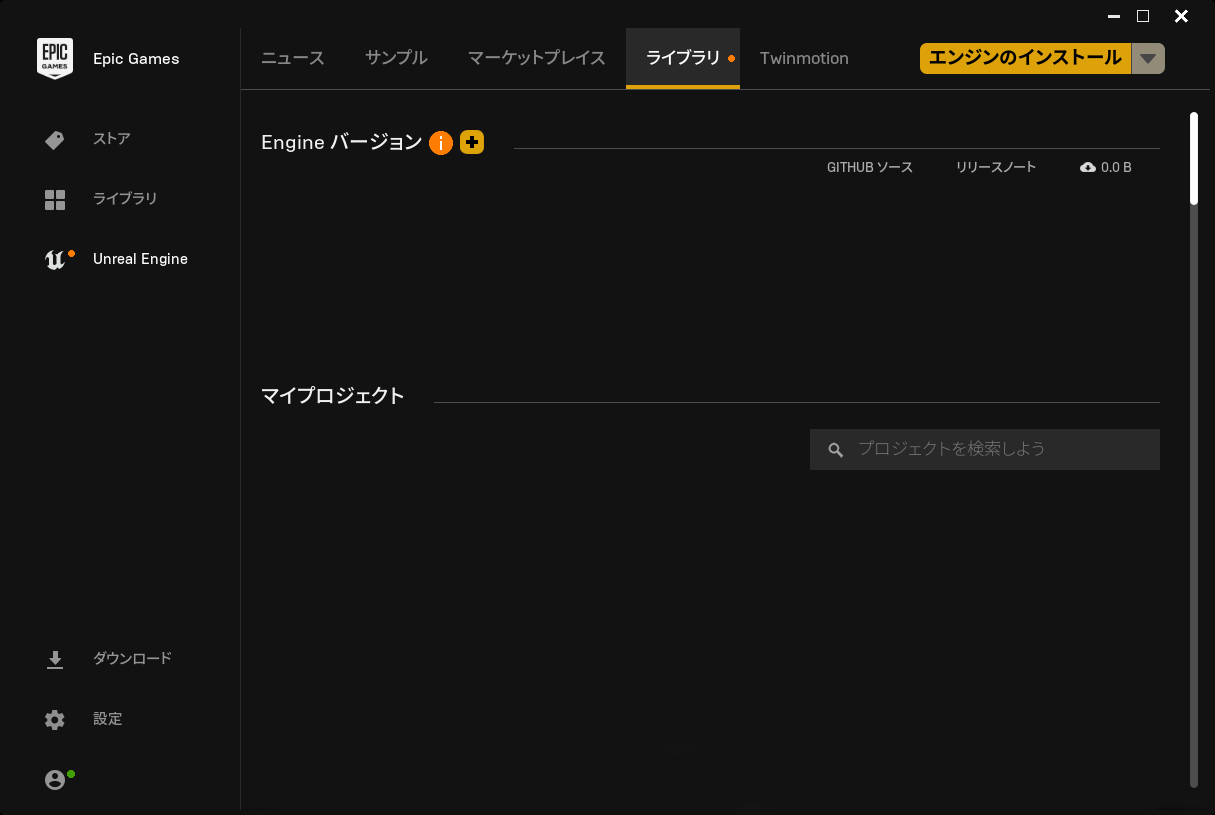
Task: Add an engine version with the plus icon
Action: click(x=471, y=142)
